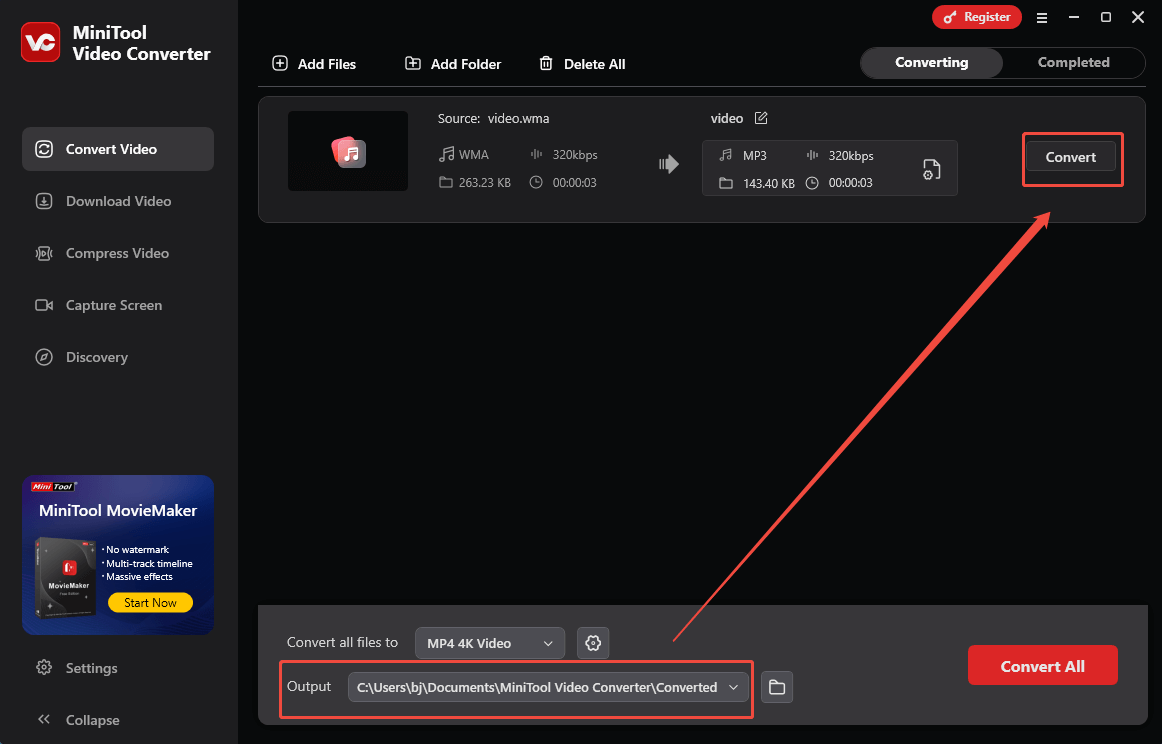Edit the output file name with the pencil icon

click(761, 118)
